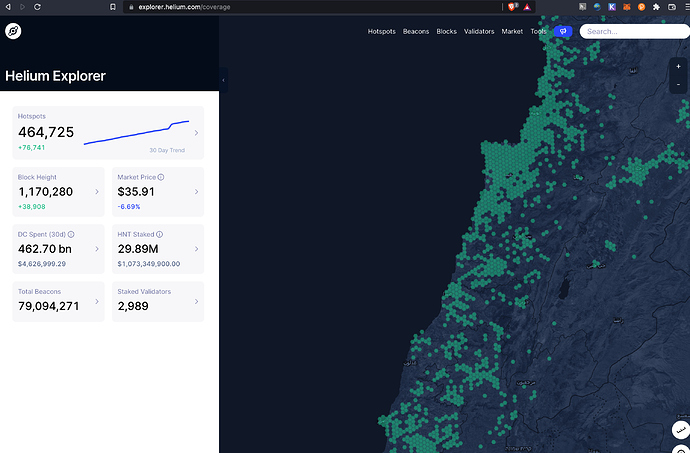Click the Helium Explorer title
Viewport: 690px width, 453px height.
pos(55,76)
